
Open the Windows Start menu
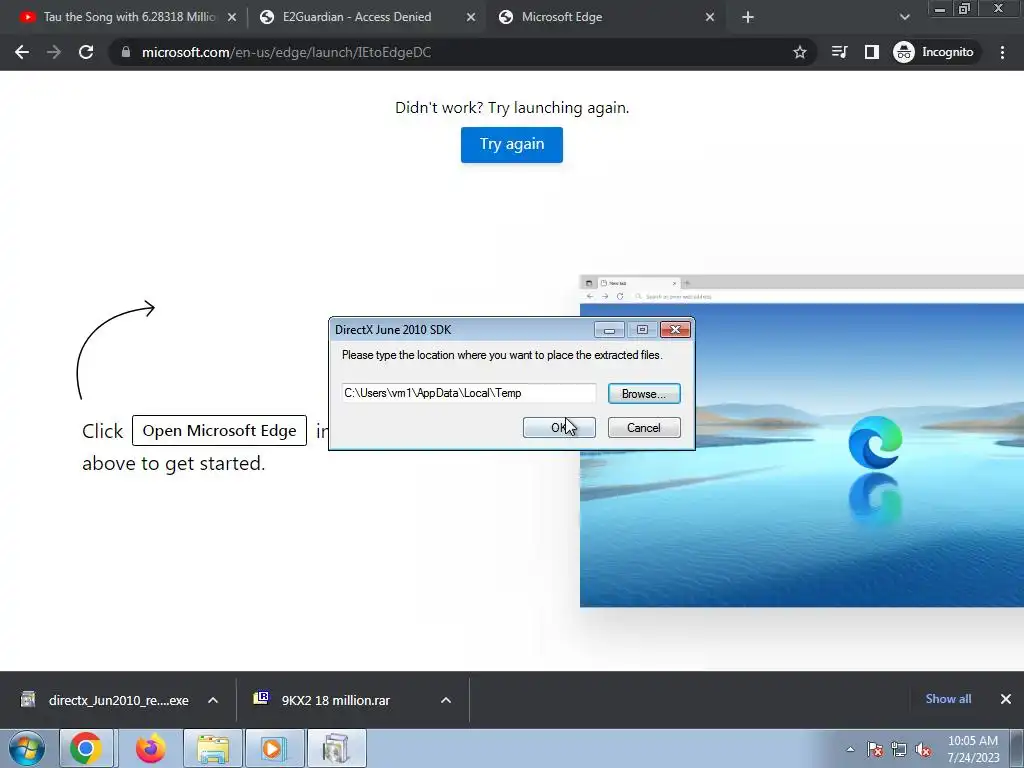click(x=27, y=748)
